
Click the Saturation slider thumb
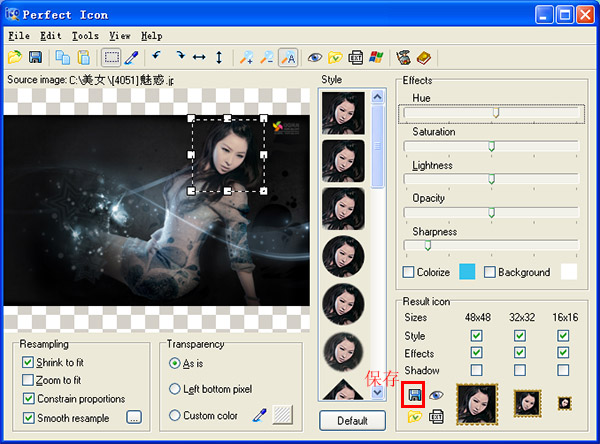(x=492, y=146)
